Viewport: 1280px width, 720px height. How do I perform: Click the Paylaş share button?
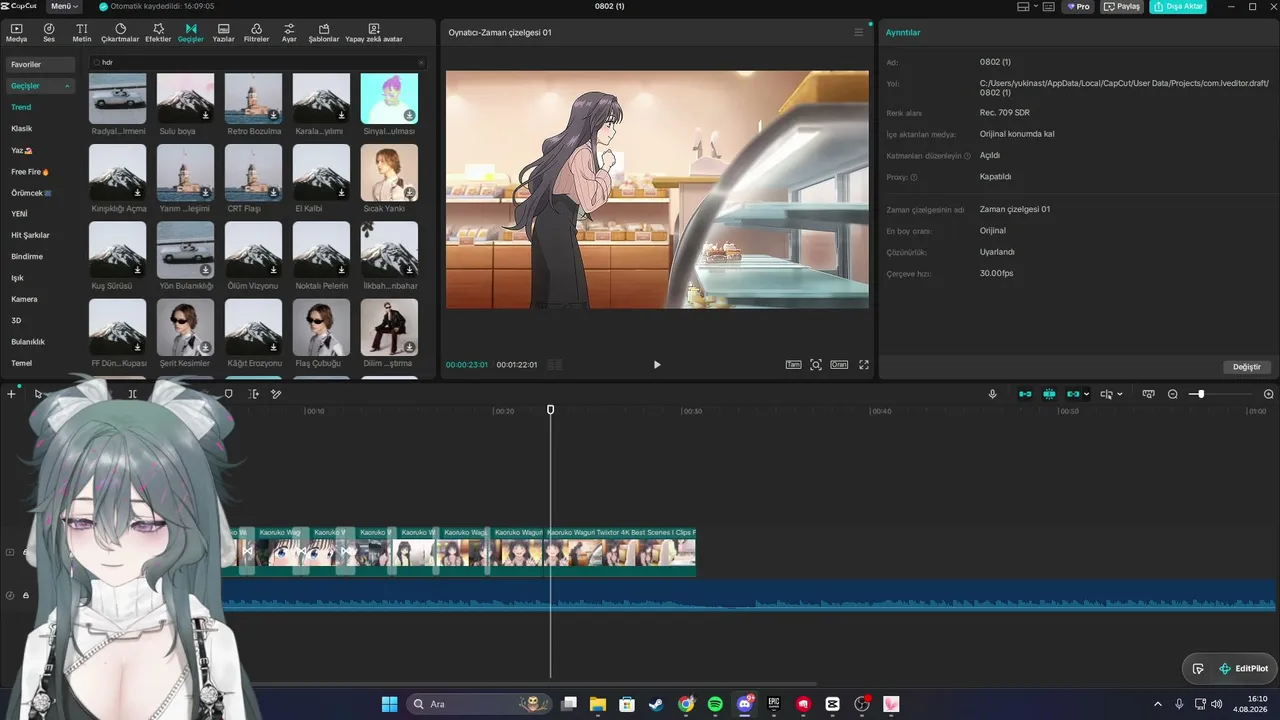[x=1123, y=6]
